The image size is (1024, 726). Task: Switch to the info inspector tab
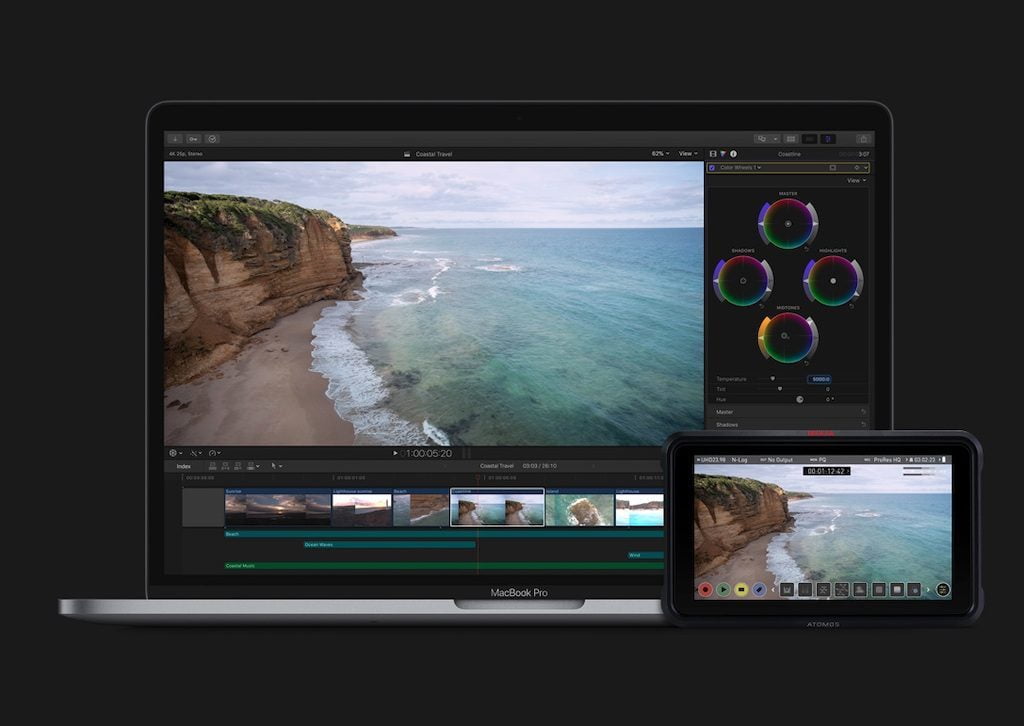click(x=733, y=154)
